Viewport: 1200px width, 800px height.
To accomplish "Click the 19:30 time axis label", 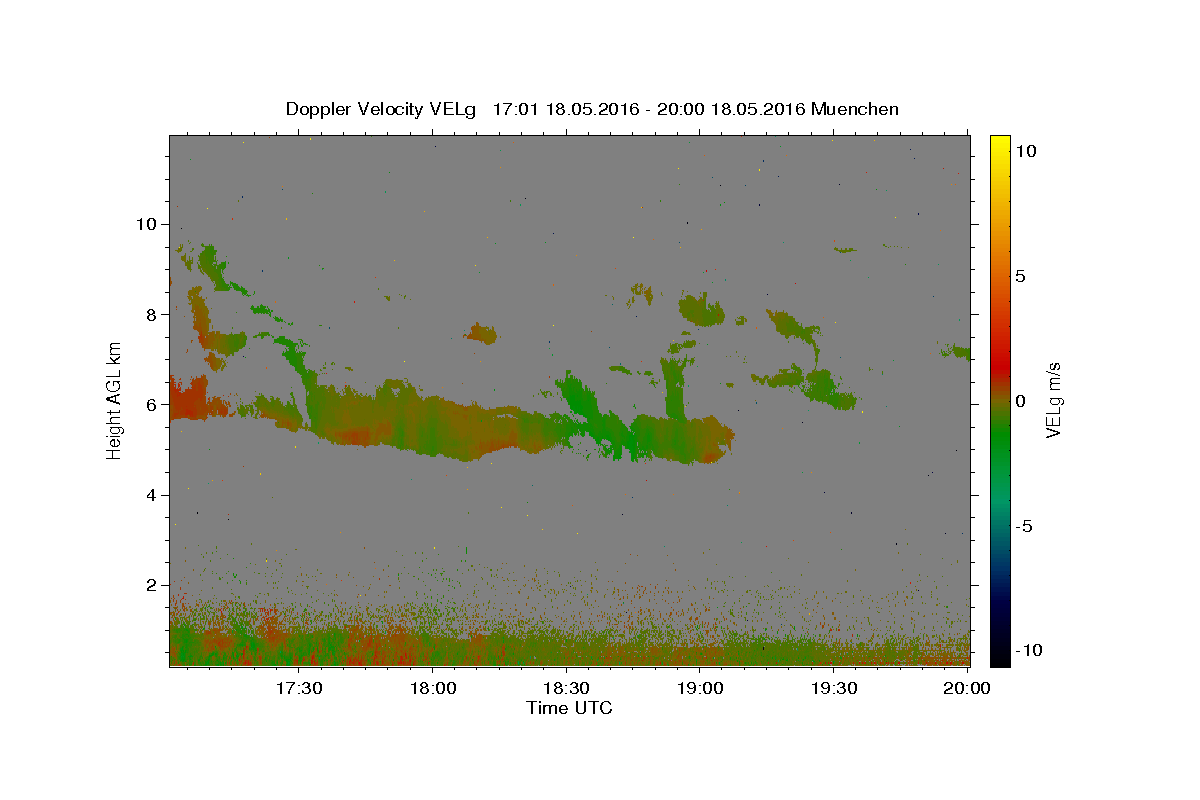I will [x=835, y=688].
